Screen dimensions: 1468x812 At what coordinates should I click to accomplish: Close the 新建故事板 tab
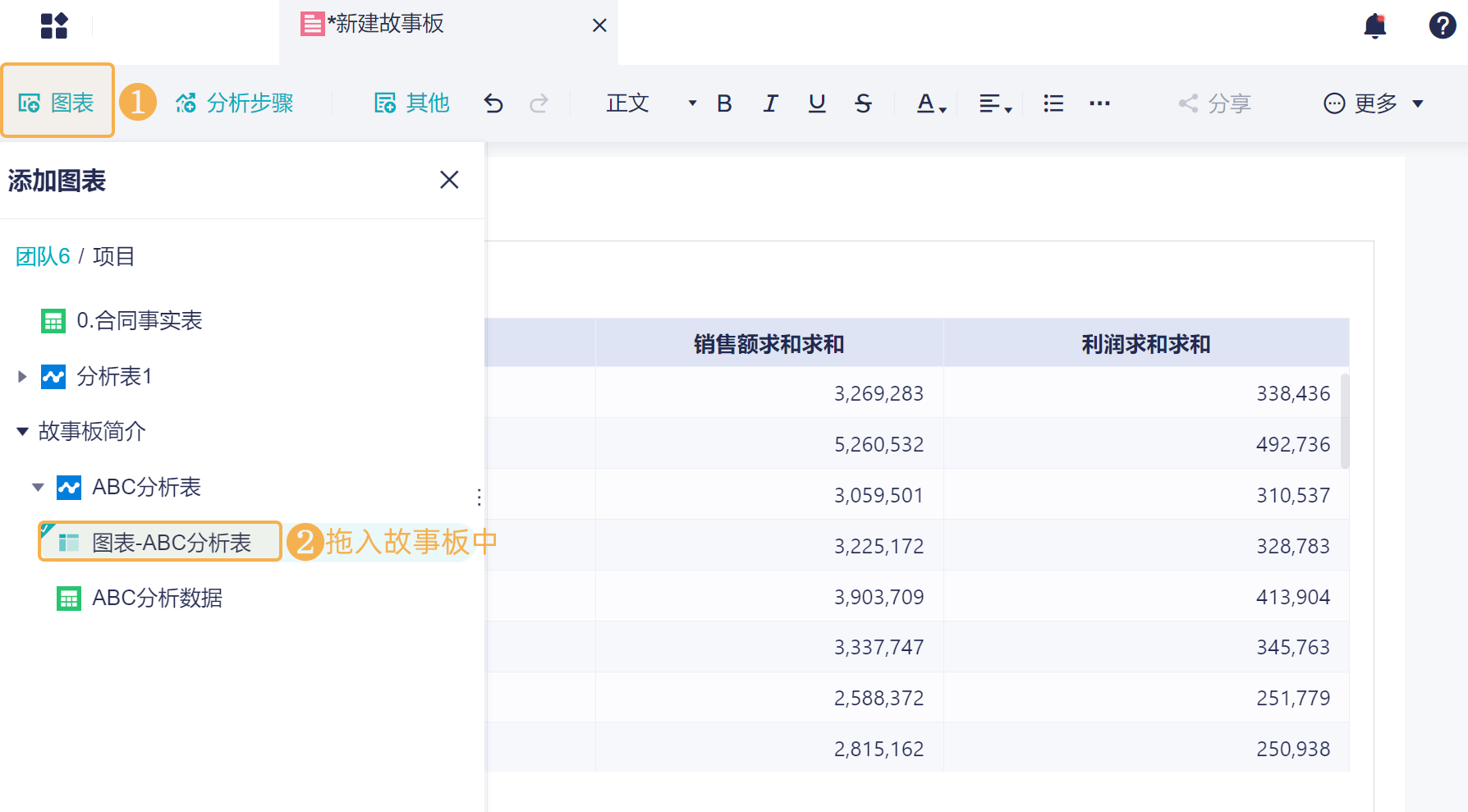coord(599,25)
